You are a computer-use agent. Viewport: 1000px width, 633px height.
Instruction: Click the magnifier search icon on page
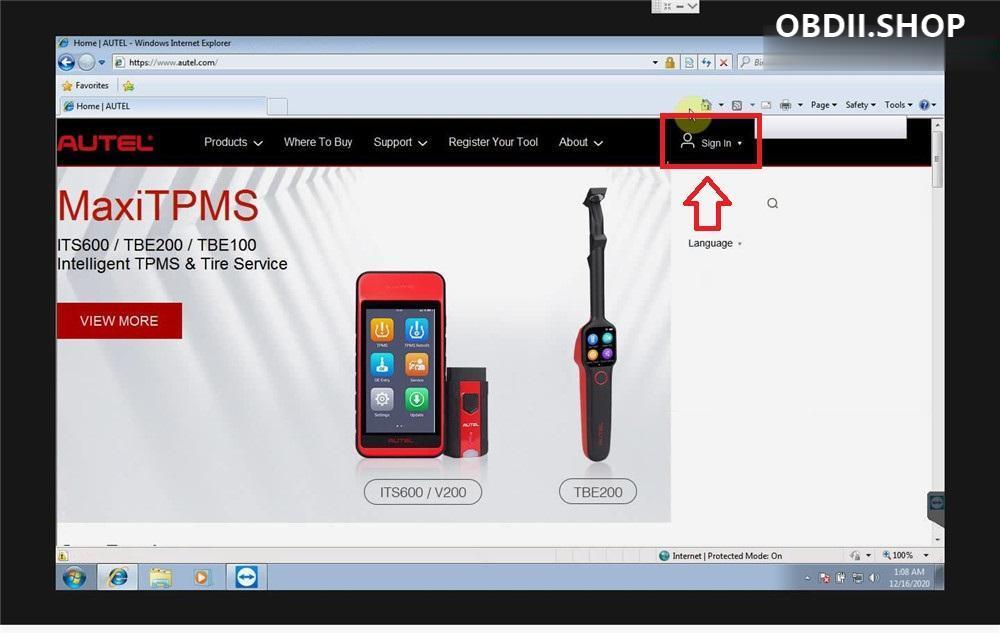[x=772, y=203]
